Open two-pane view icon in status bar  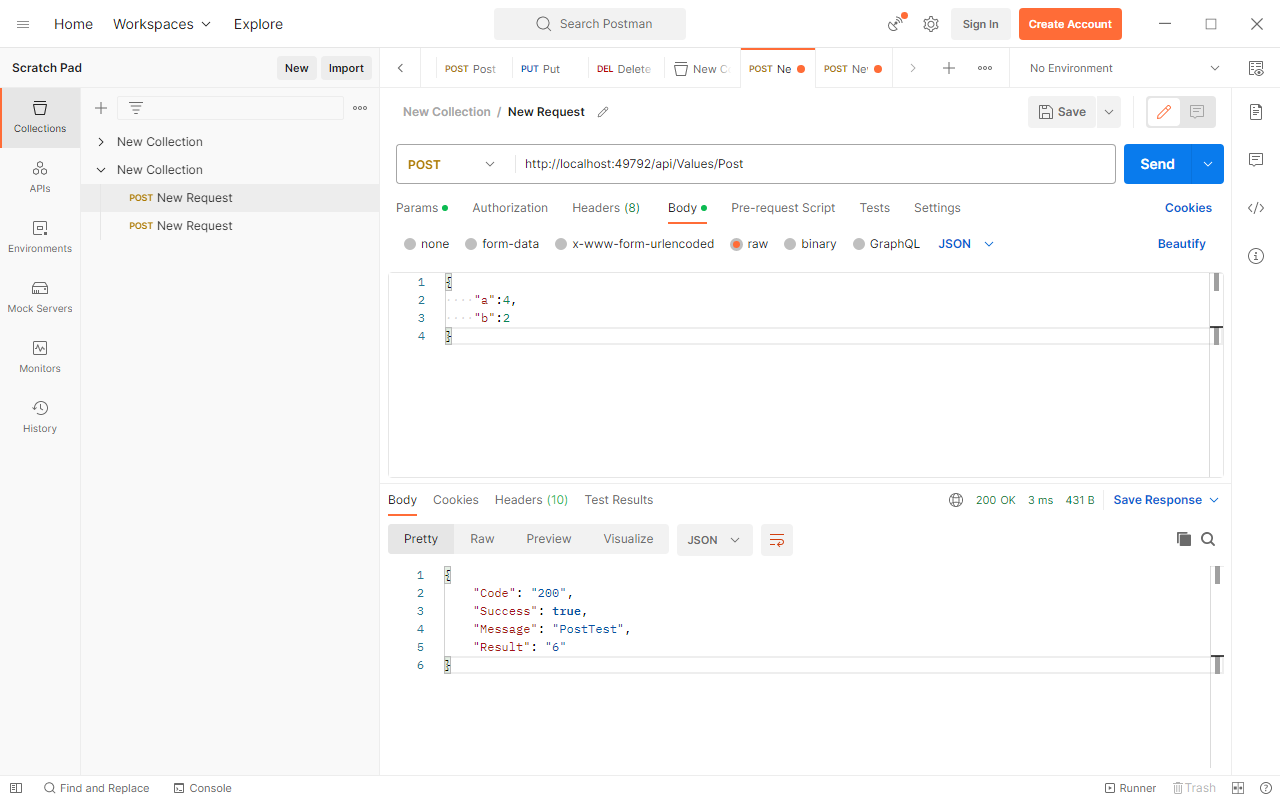(1238, 788)
